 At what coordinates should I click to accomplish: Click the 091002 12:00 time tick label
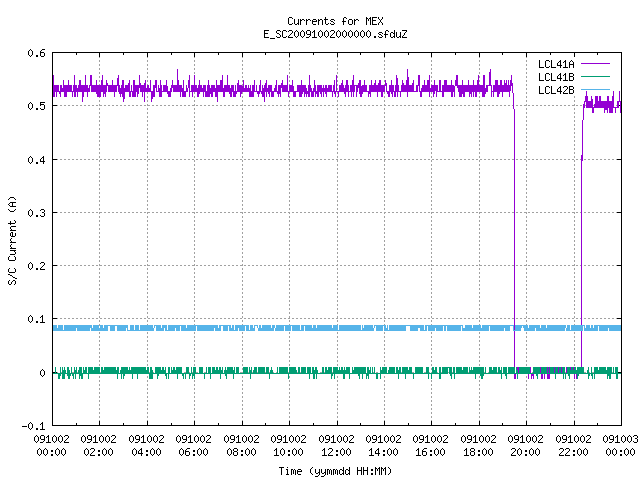pos(336,445)
